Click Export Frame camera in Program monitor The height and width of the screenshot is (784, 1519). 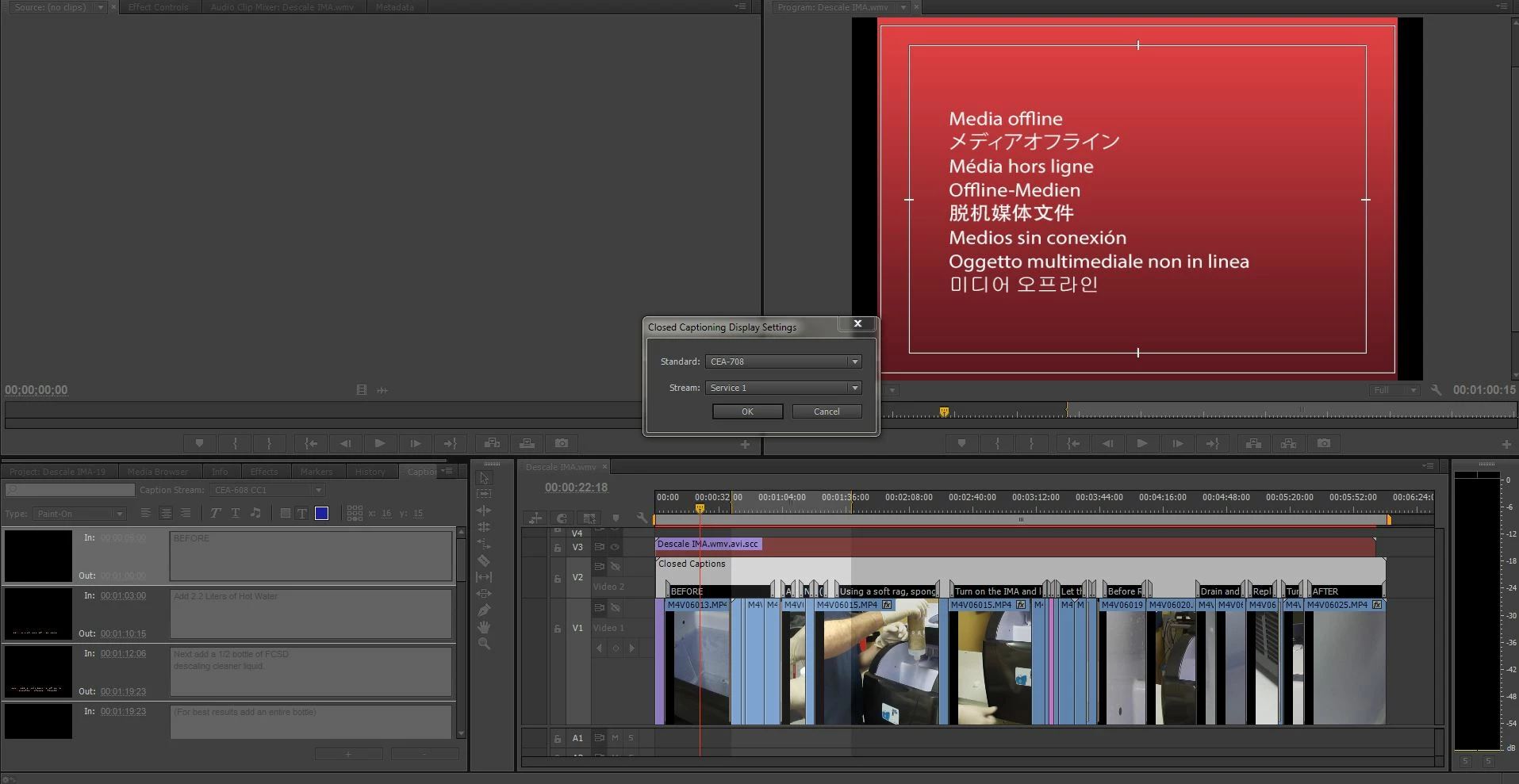tap(1324, 443)
